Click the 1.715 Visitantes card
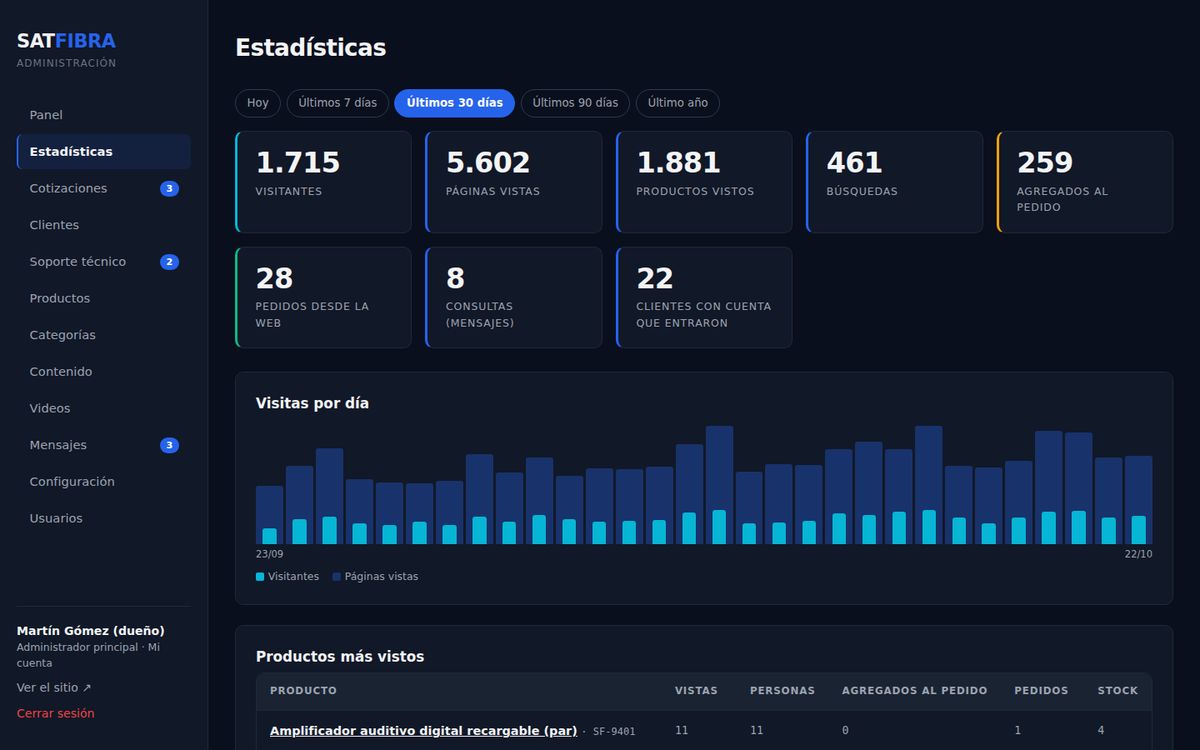 click(324, 182)
